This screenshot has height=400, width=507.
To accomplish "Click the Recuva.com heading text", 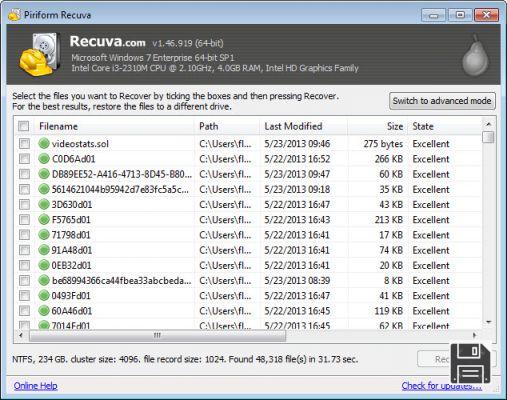I will click(x=108, y=42).
